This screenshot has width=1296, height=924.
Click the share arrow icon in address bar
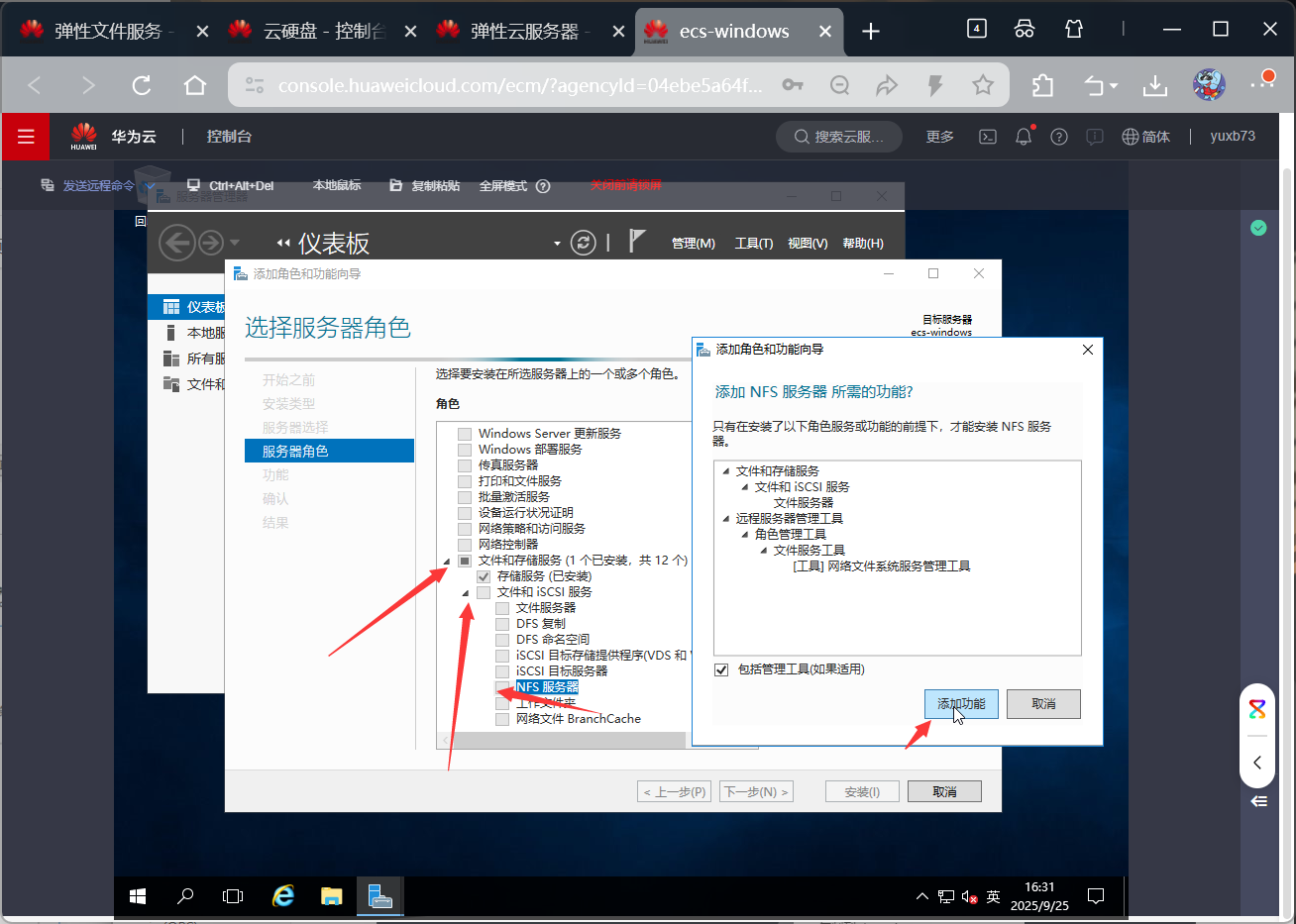click(887, 85)
